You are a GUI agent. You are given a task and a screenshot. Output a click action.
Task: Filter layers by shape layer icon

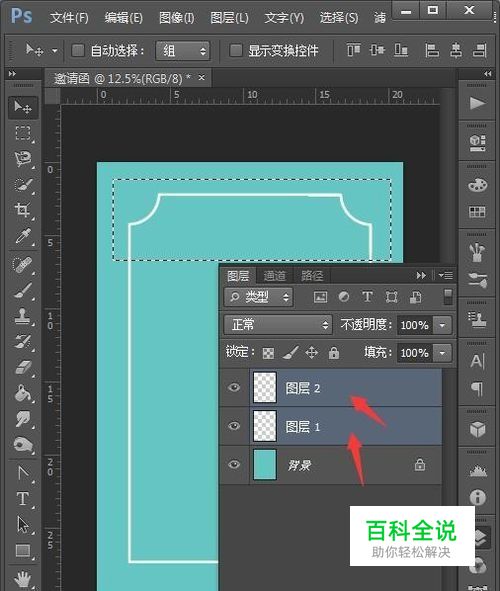[x=391, y=297]
